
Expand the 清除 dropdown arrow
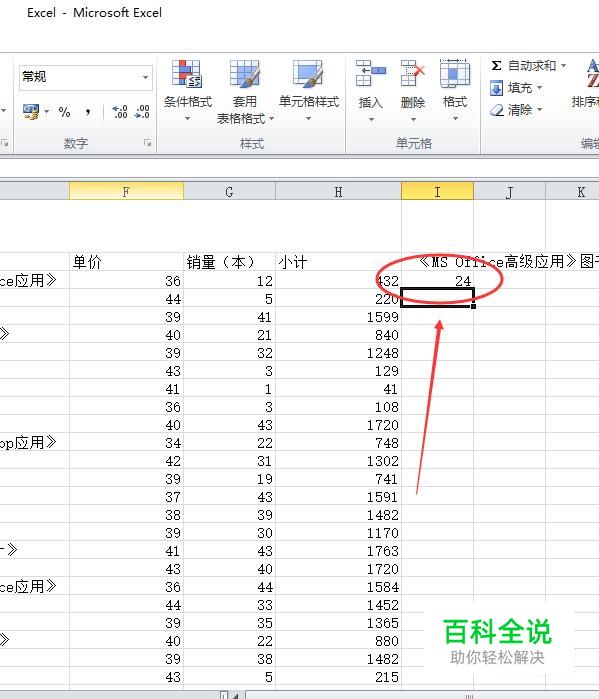(539, 110)
